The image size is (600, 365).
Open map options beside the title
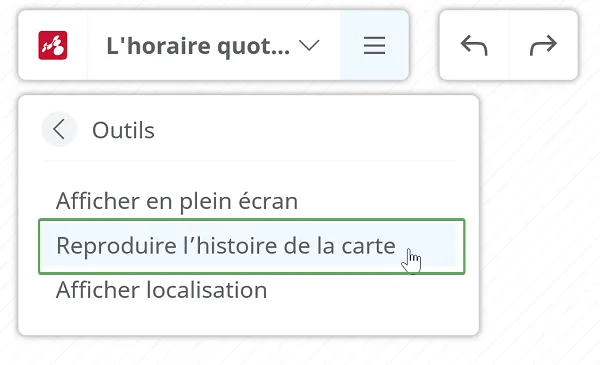pyautogui.click(x=309, y=45)
